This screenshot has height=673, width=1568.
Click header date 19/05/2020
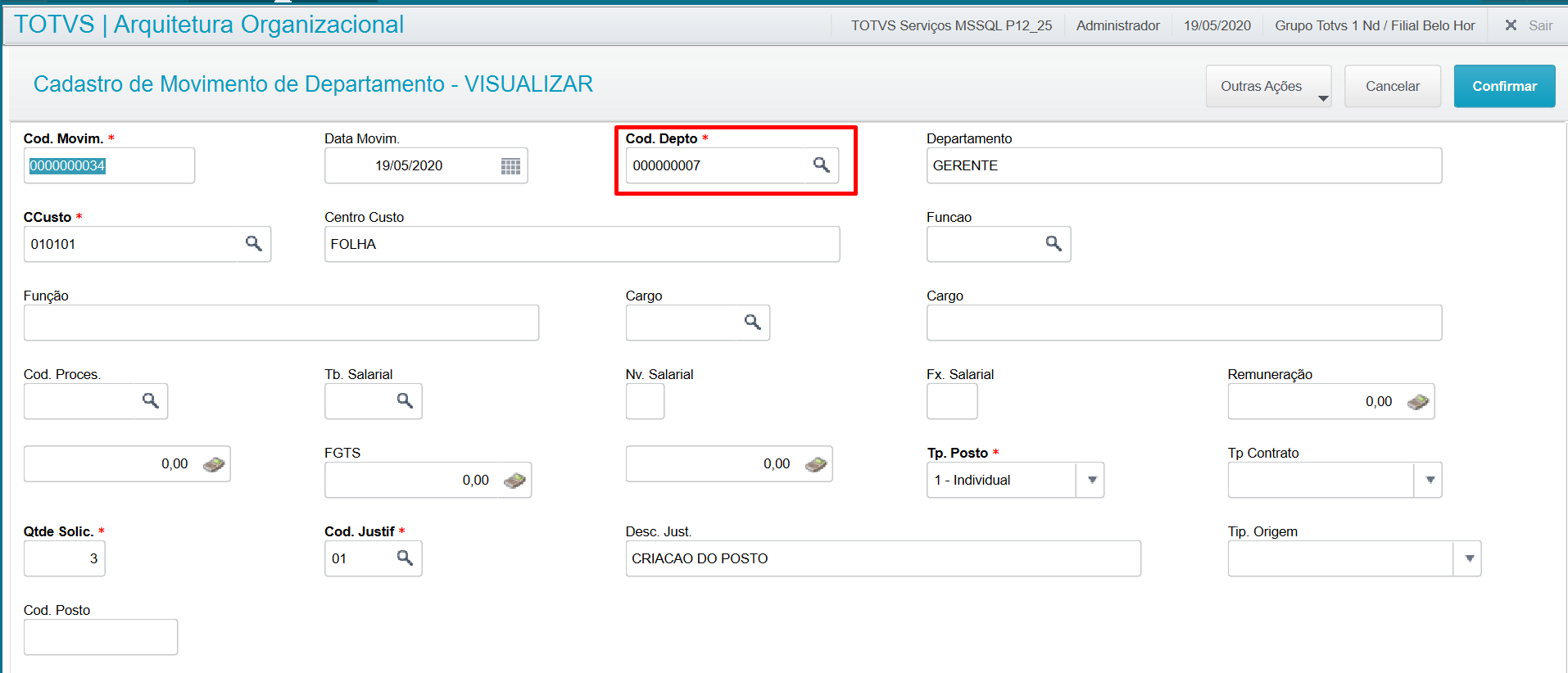[x=1217, y=25]
